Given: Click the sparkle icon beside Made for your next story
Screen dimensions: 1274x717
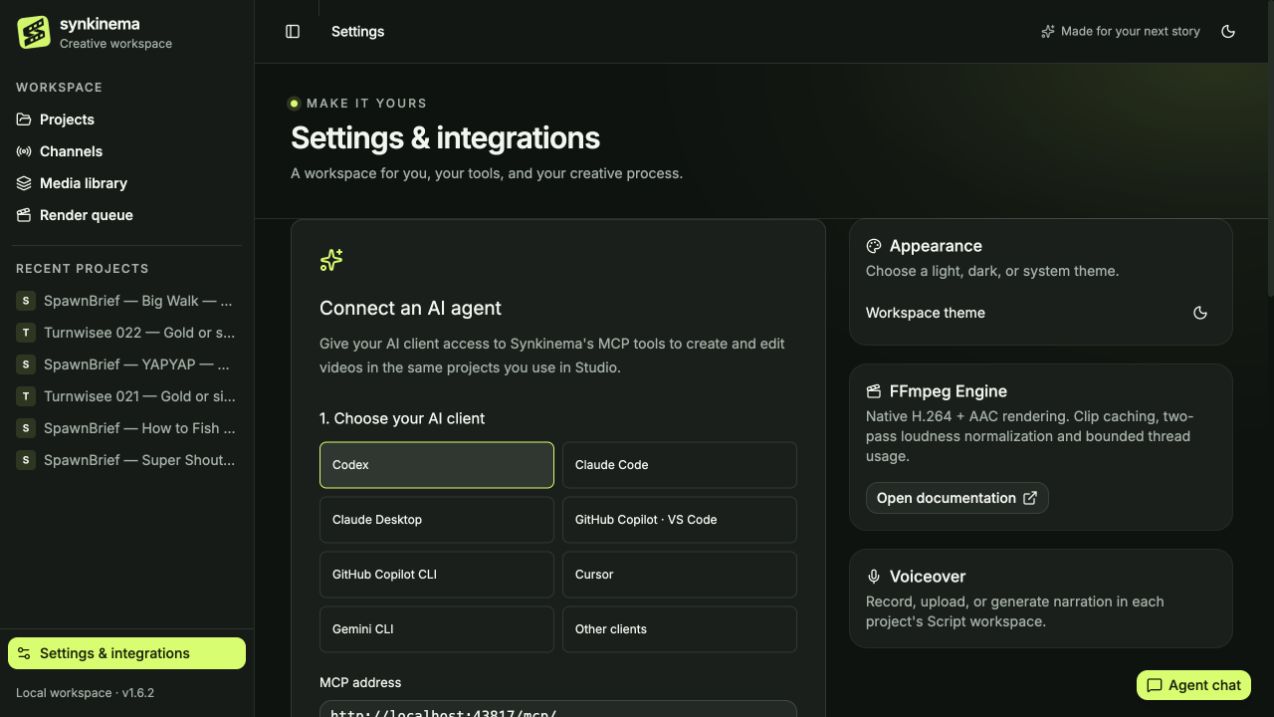Looking at the screenshot, I should [1047, 31].
